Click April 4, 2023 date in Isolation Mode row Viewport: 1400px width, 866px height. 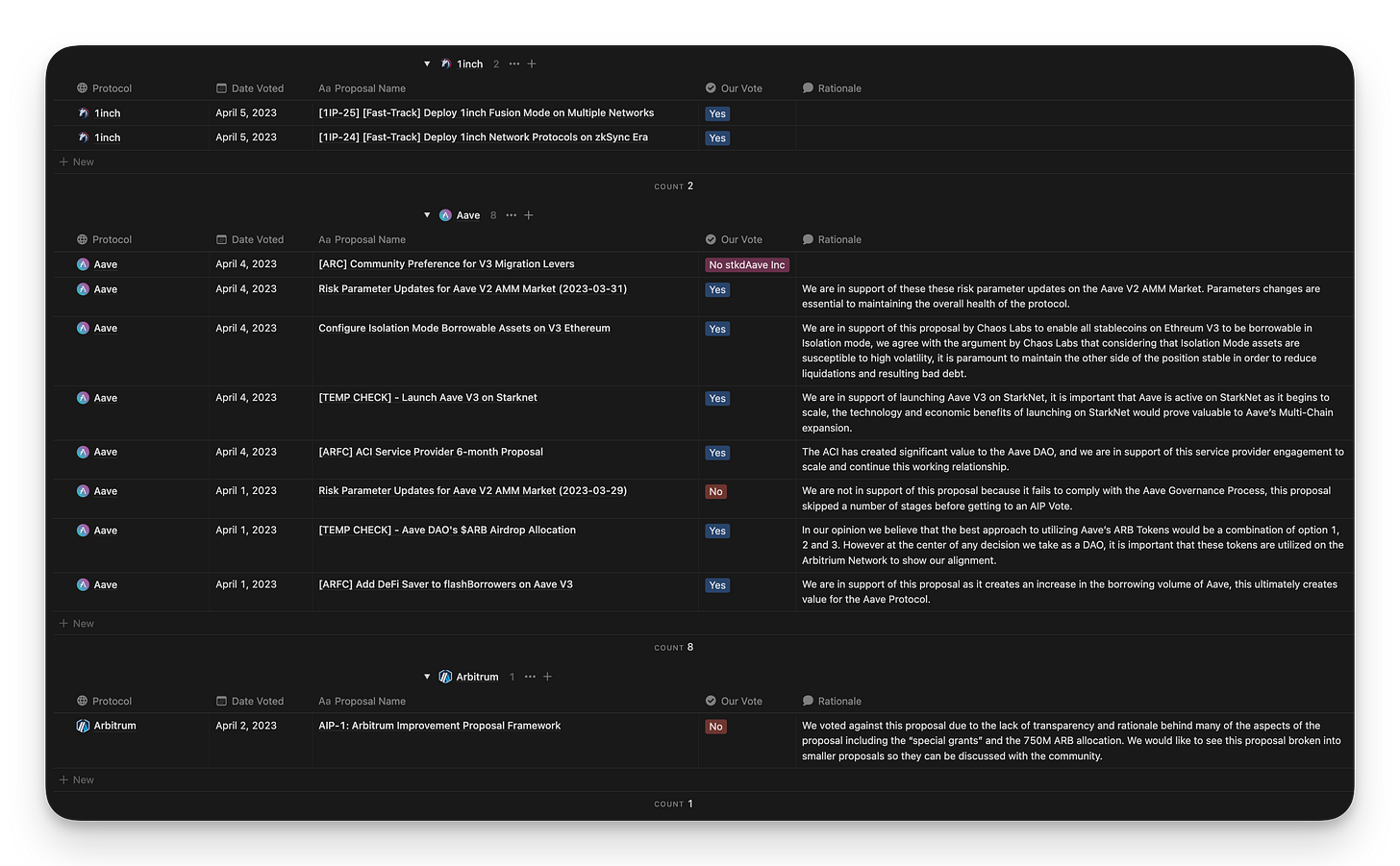[x=246, y=329]
